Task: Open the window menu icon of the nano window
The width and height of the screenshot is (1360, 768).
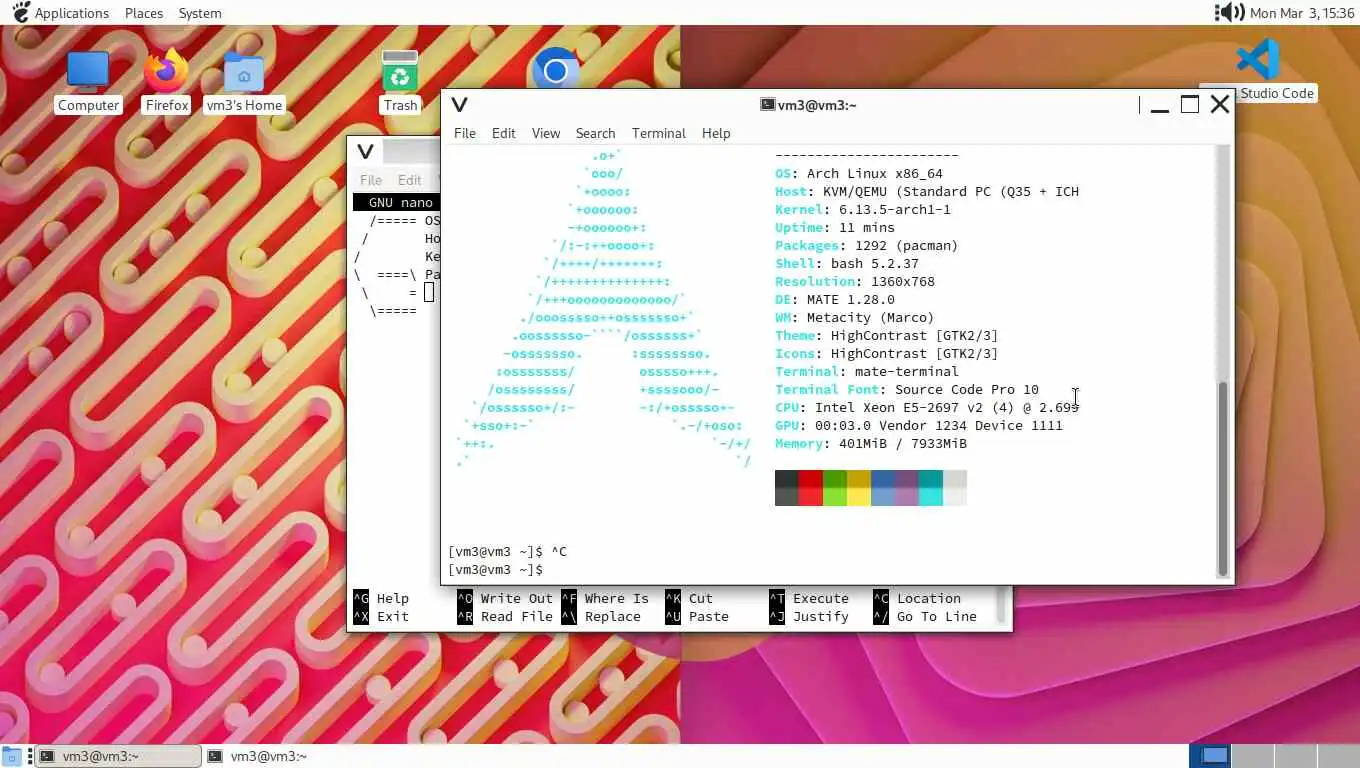Action: coord(365,152)
